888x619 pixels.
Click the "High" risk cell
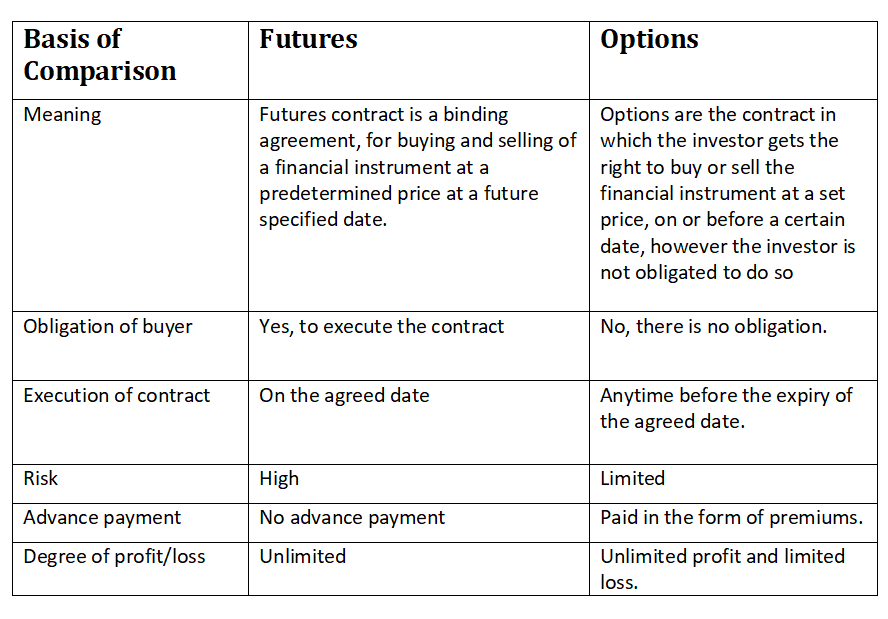tap(279, 479)
